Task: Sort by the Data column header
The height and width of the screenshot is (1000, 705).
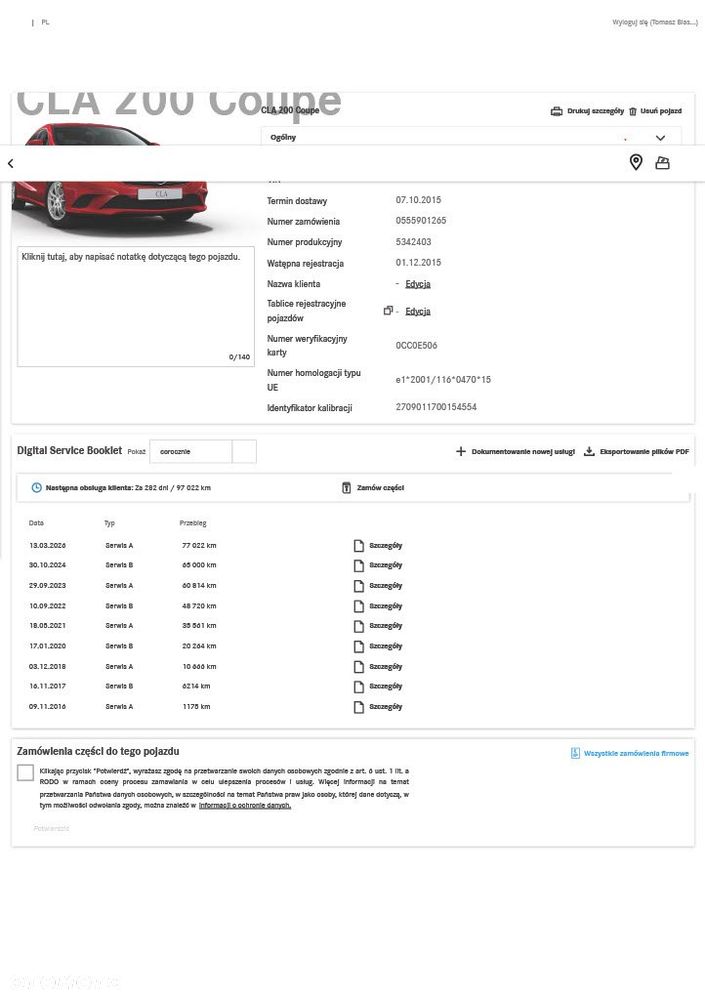Action: coord(36,523)
